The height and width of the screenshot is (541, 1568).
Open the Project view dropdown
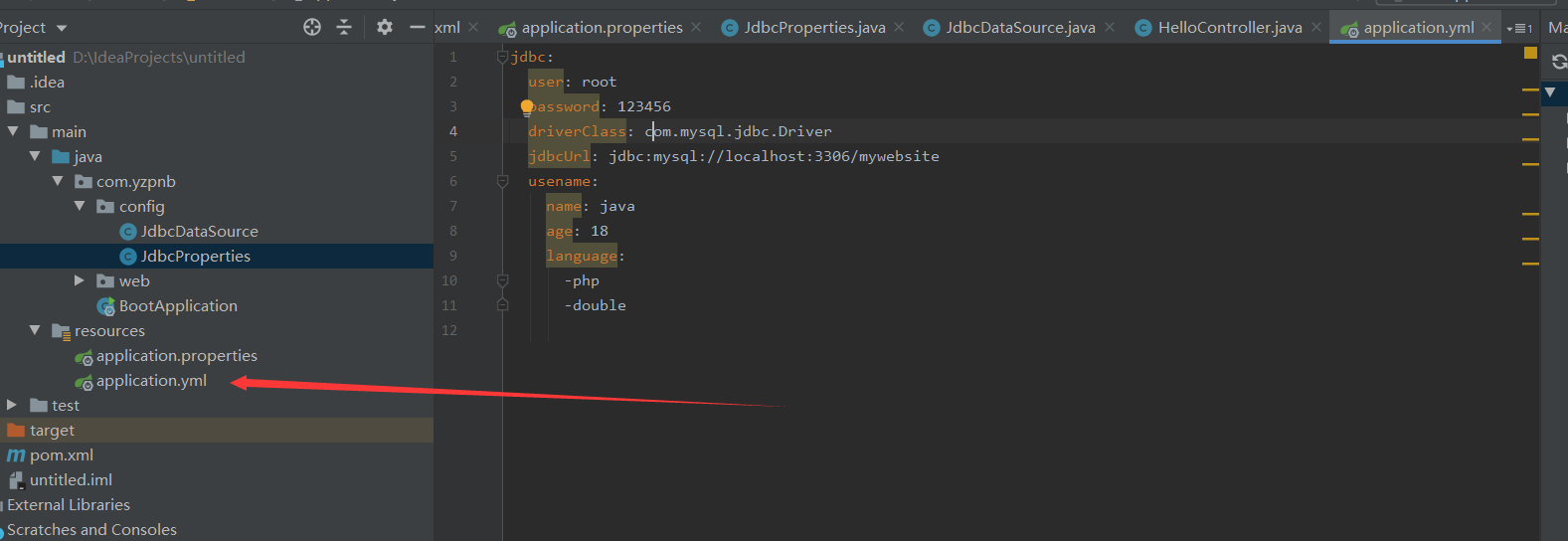coord(62,28)
